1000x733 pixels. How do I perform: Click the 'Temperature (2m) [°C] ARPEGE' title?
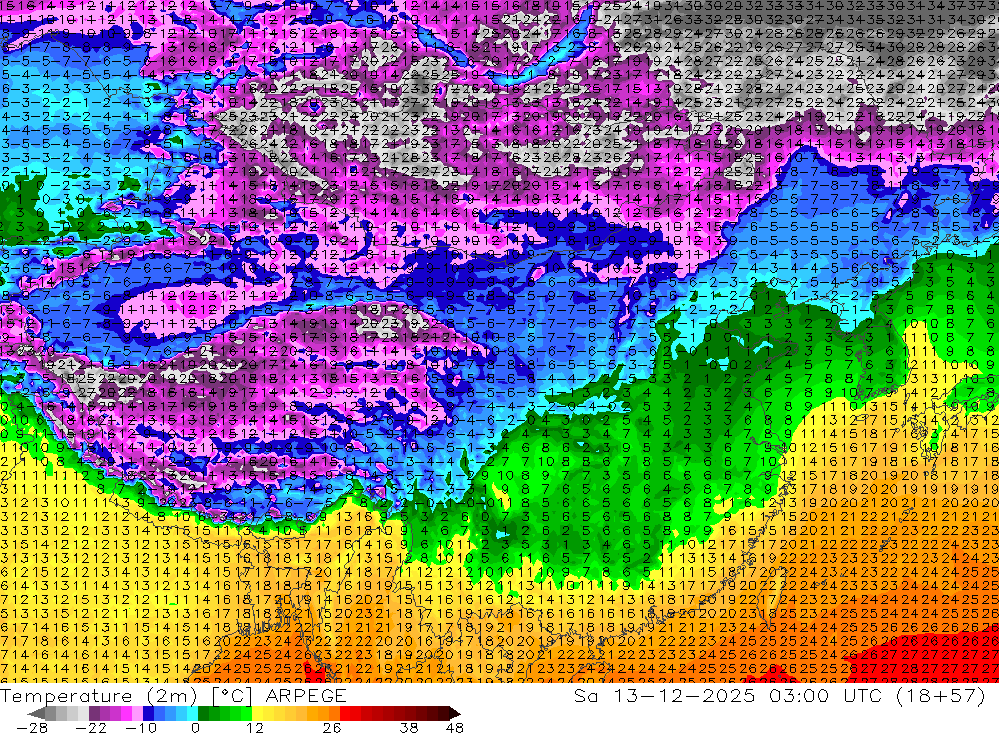point(173,696)
